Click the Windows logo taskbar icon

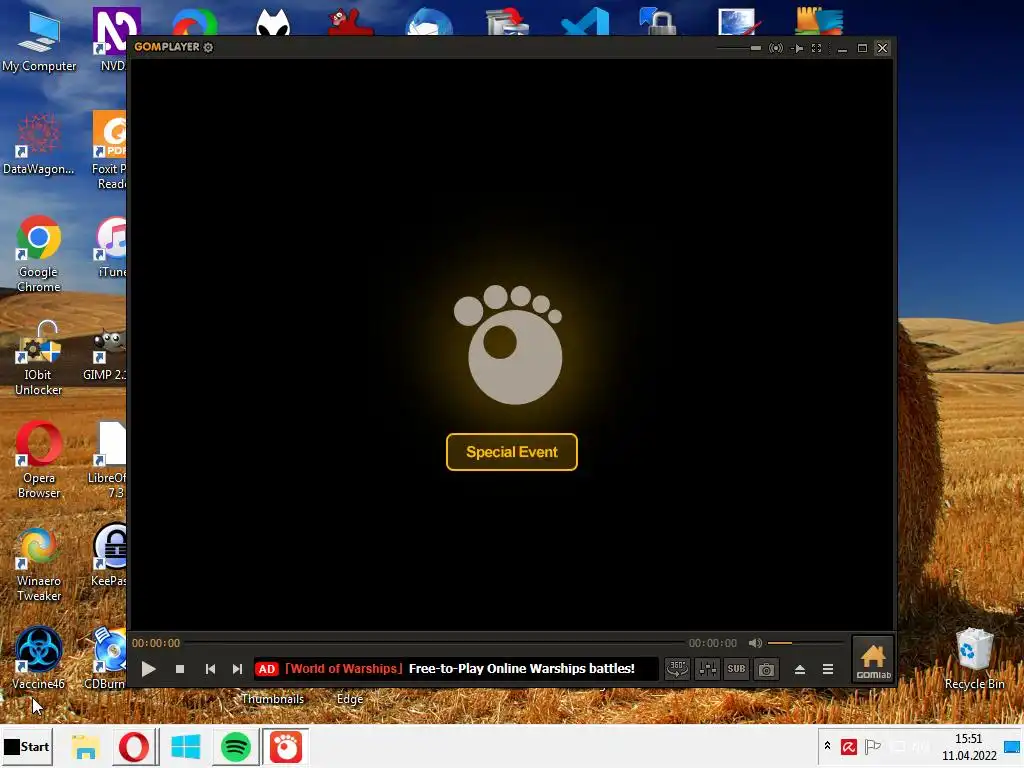(185, 747)
